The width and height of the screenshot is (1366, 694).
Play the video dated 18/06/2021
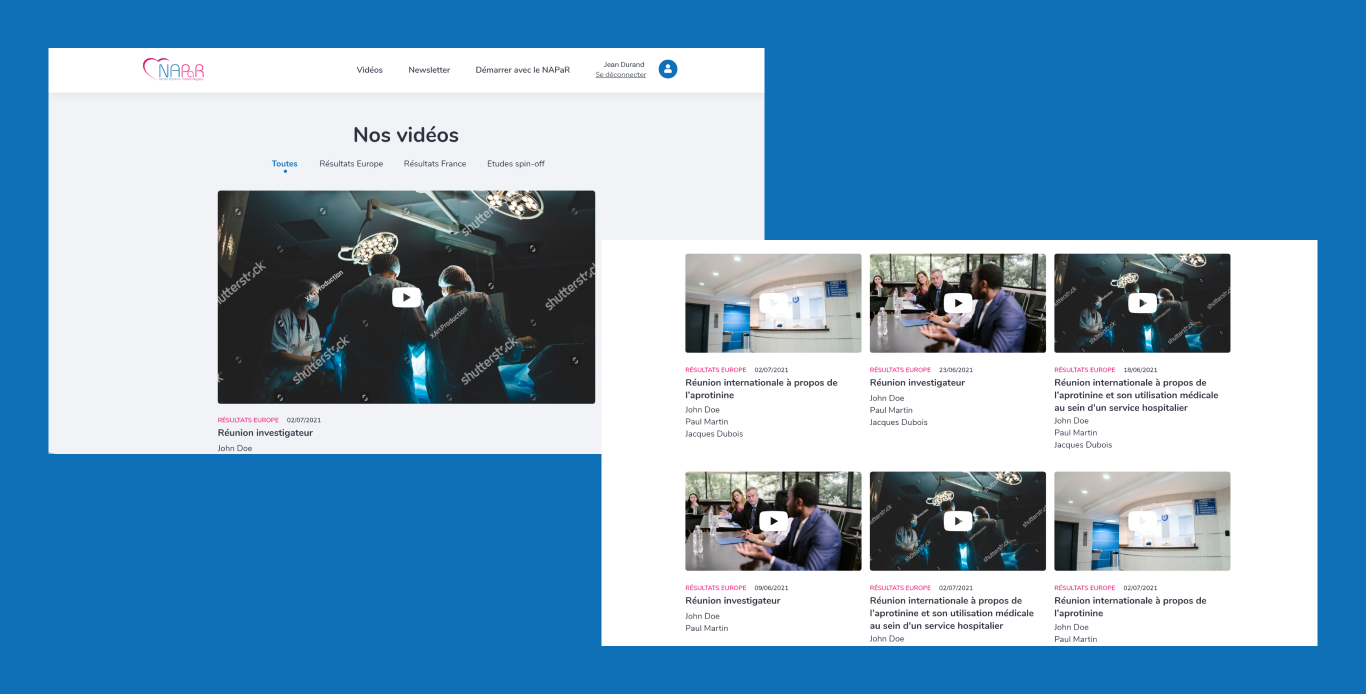point(1142,303)
